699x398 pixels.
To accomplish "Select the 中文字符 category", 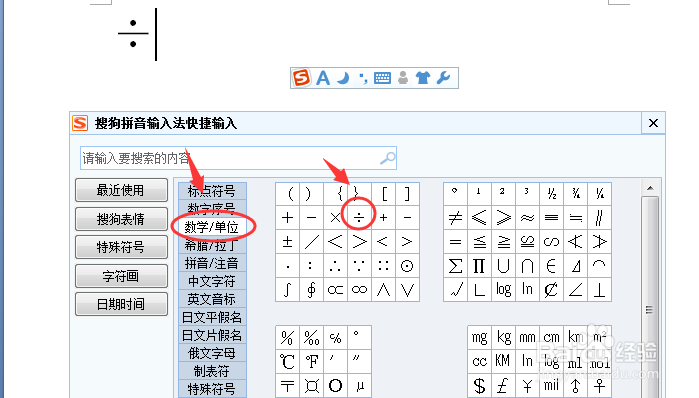I will (x=212, y=281).
